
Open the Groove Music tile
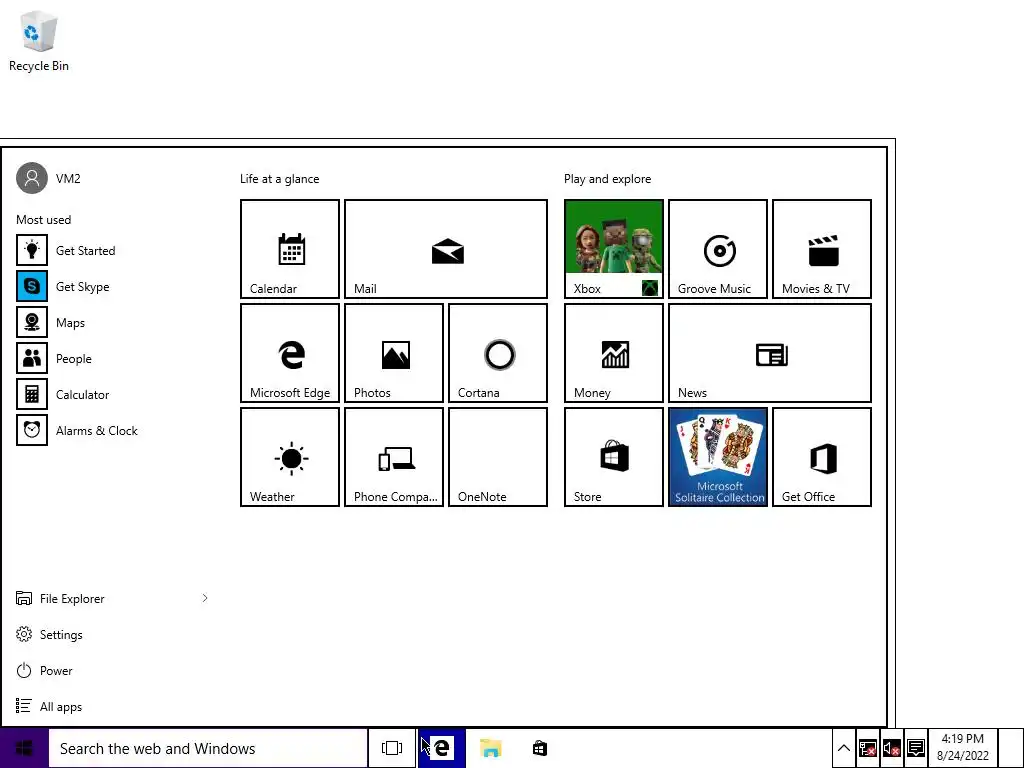[x=718, y=249]
